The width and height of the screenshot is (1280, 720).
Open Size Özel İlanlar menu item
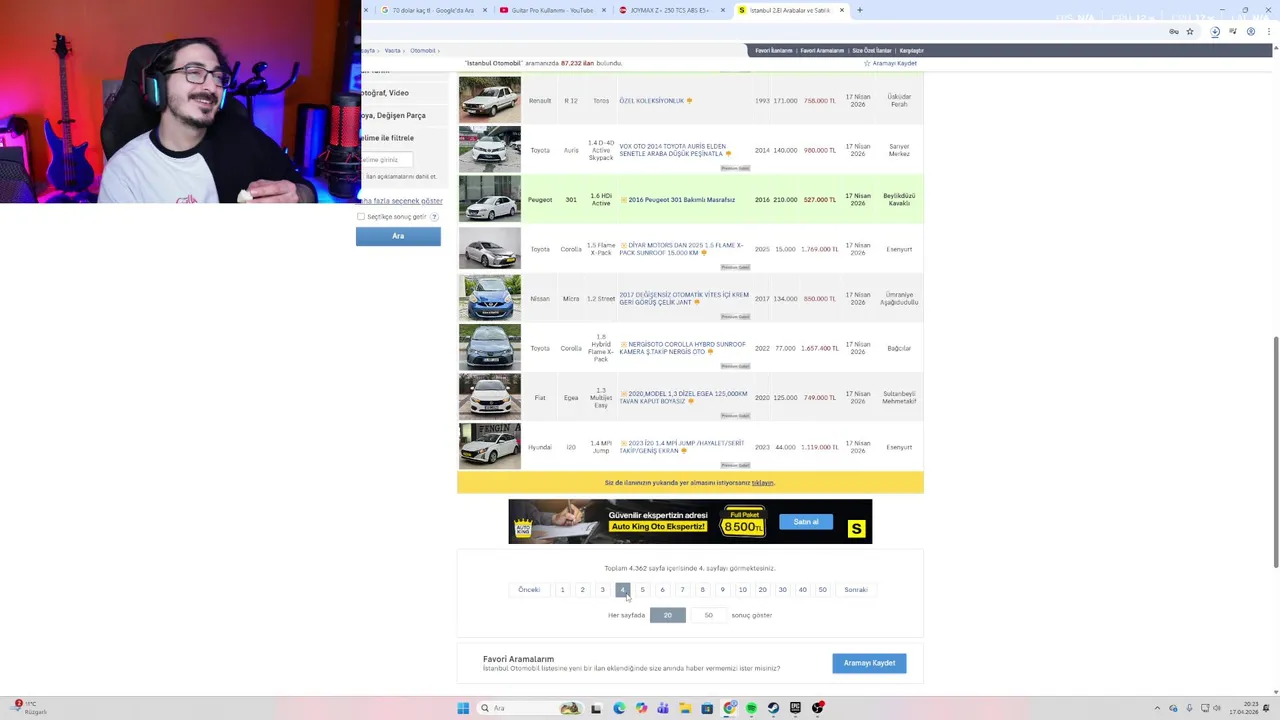pos(871,50)
